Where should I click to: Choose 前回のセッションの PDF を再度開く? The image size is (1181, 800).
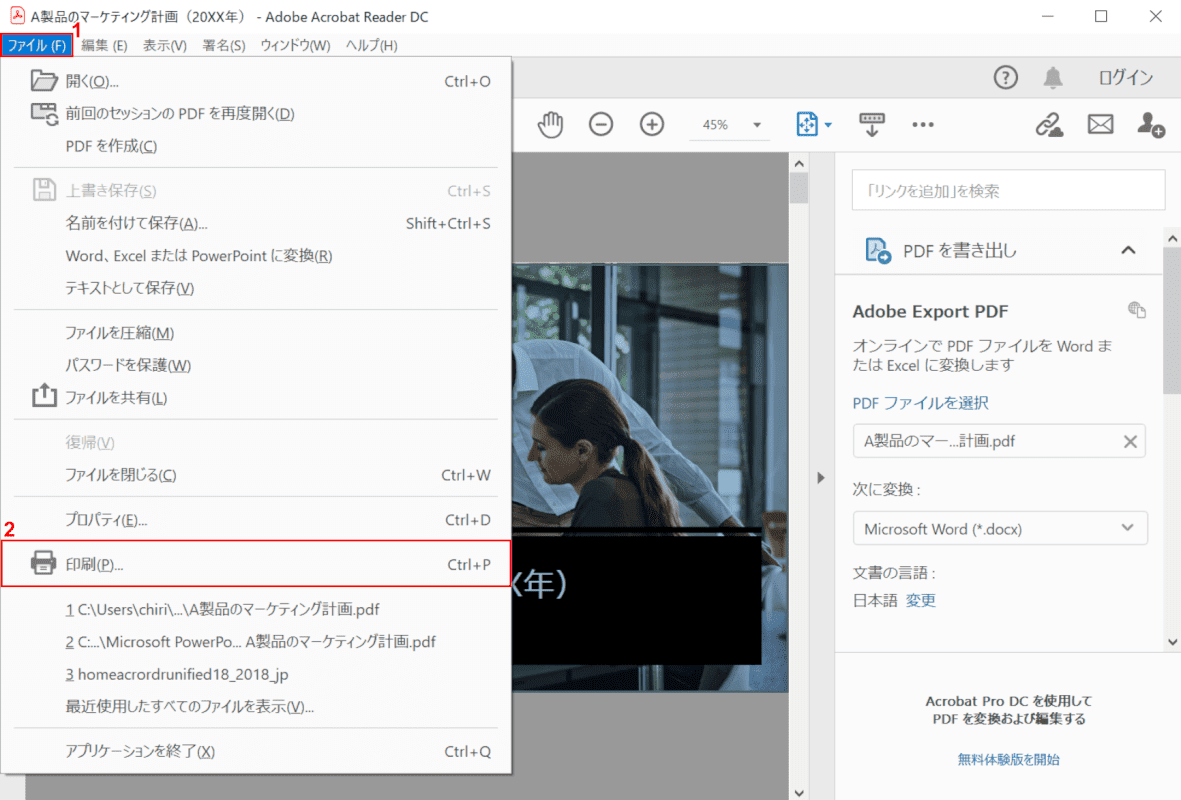point(256,113)
